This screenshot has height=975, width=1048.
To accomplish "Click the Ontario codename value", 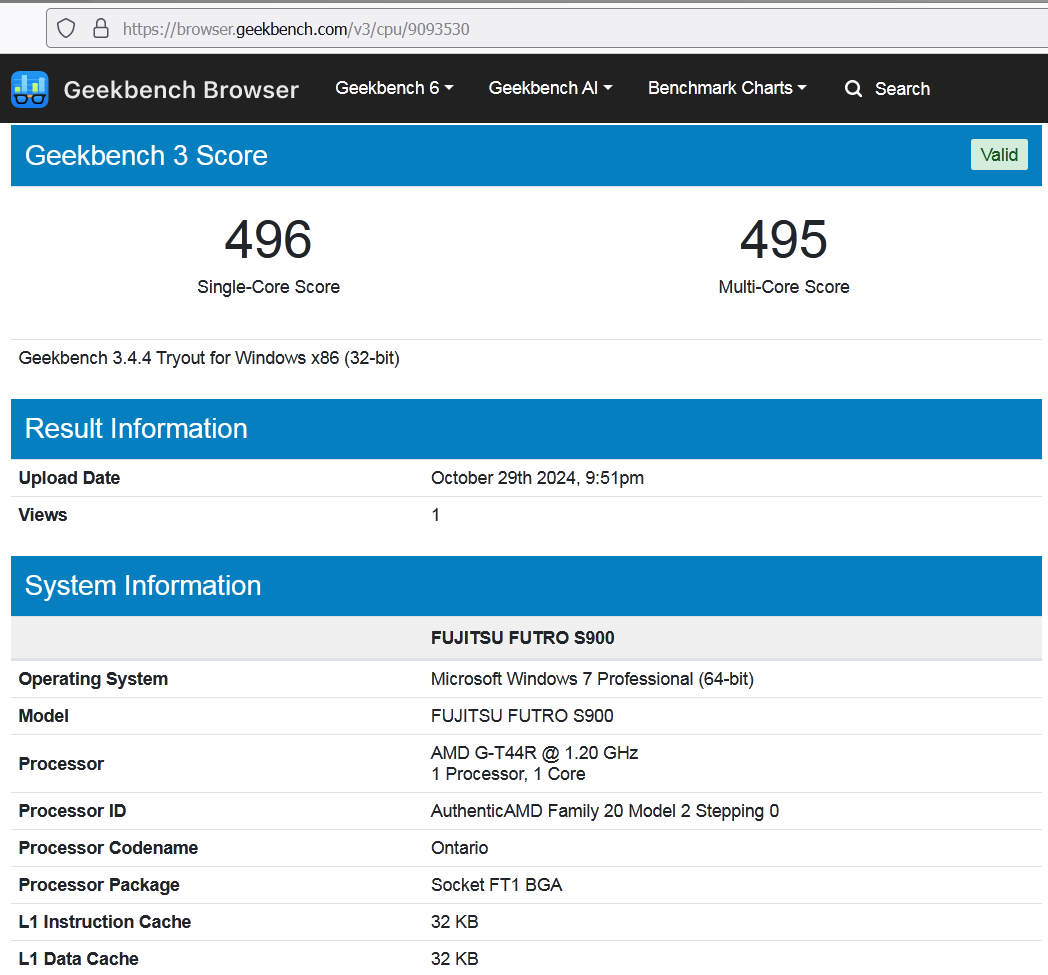I will click(x=460, y=847).
